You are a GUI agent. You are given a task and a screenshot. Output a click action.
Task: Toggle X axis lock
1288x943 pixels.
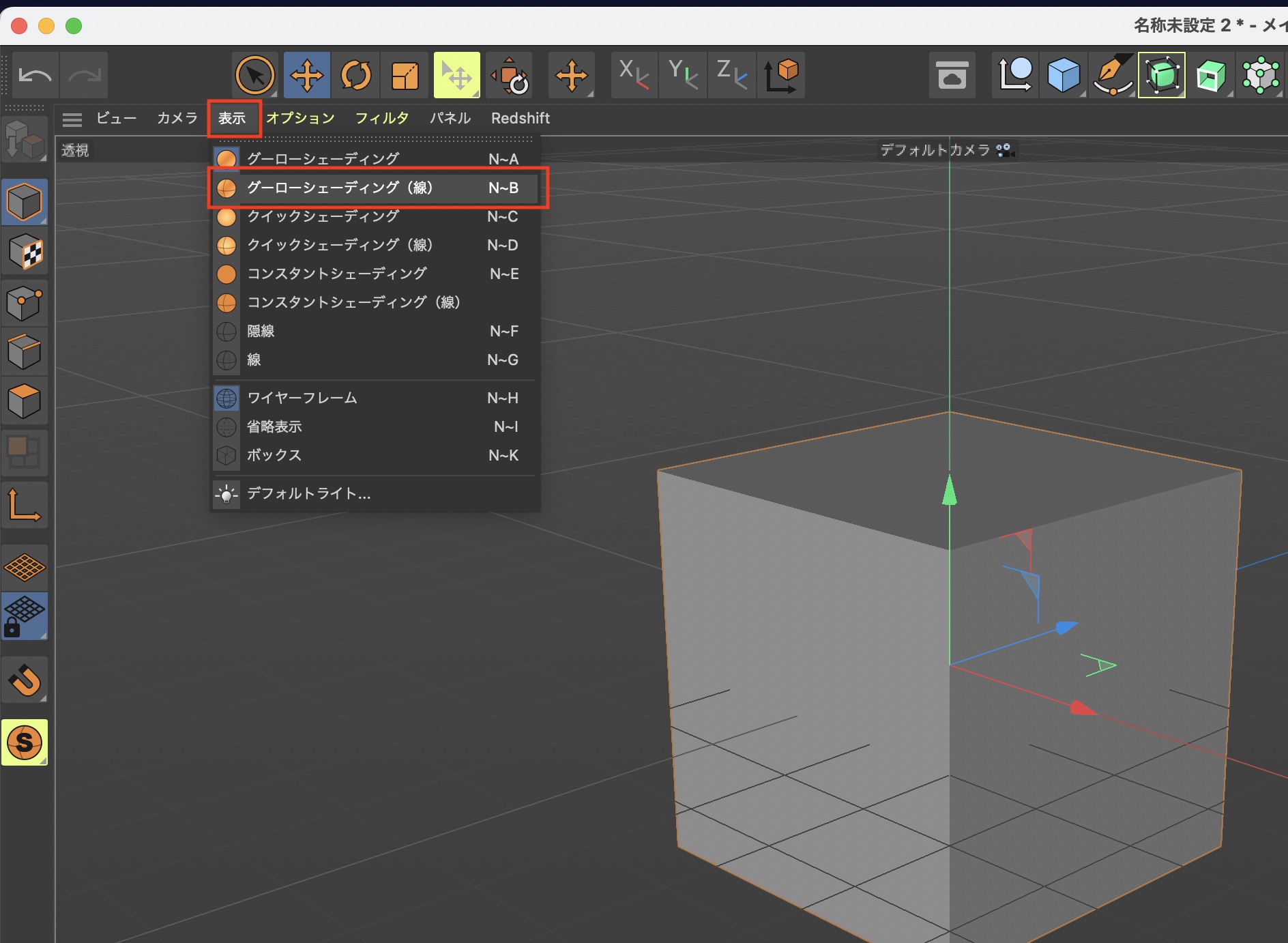coord(634,75)
